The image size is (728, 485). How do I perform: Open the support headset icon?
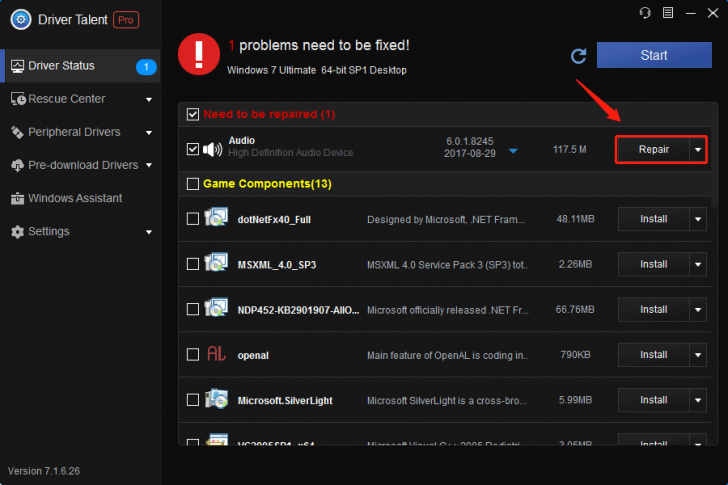coord(645,13)
